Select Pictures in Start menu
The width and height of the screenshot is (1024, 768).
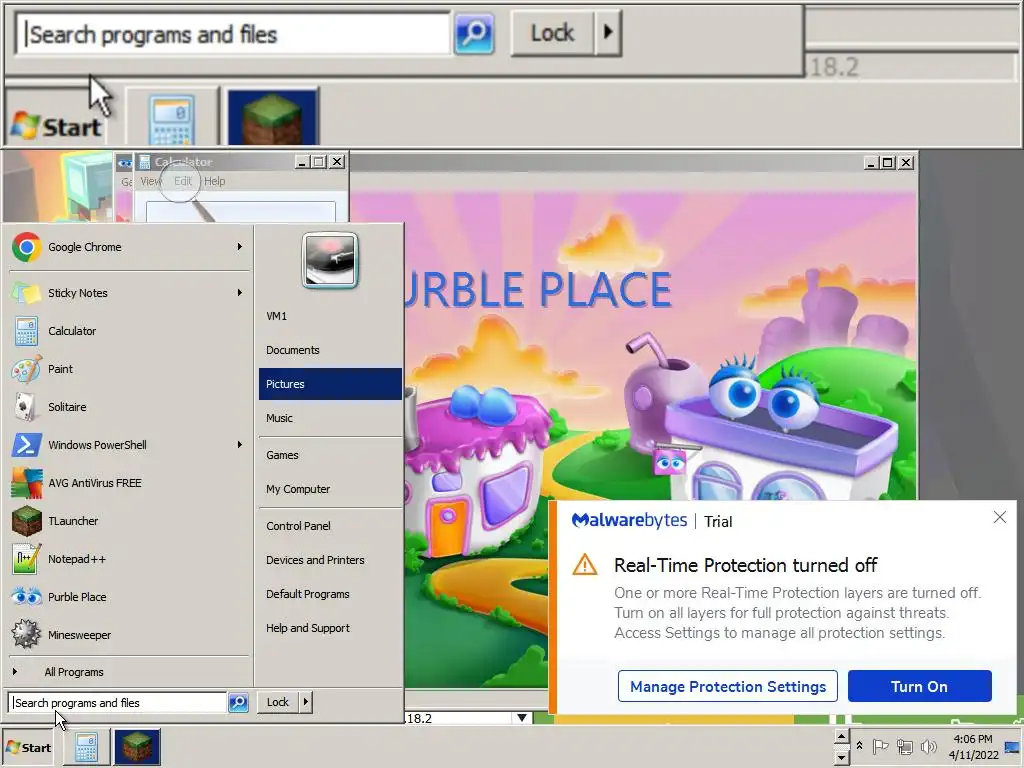point(330,384)
